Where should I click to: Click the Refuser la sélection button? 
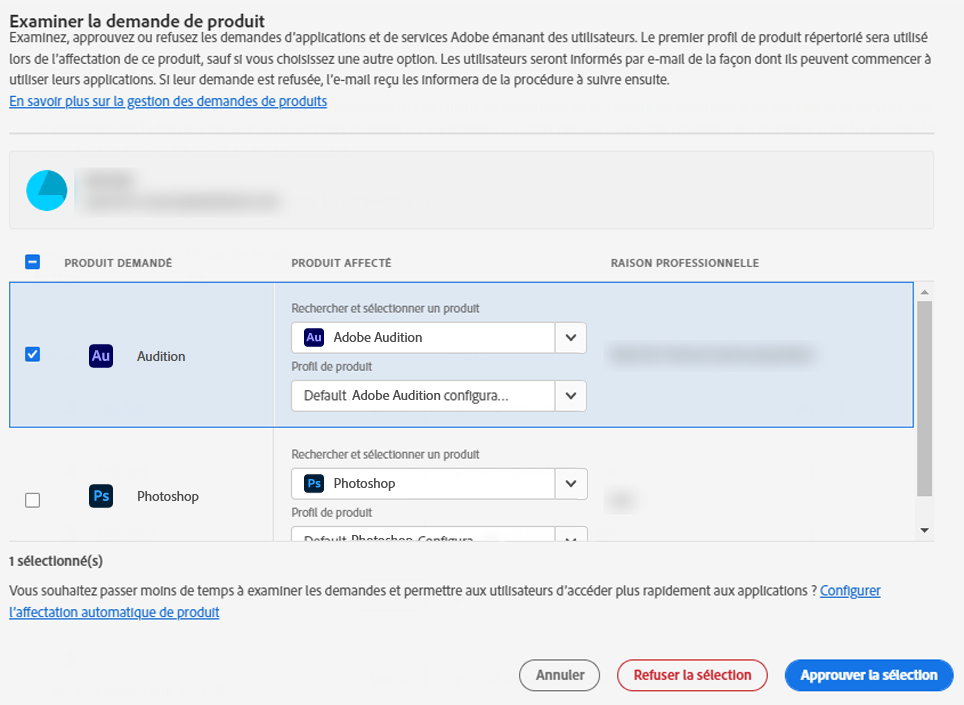[692, 675]
